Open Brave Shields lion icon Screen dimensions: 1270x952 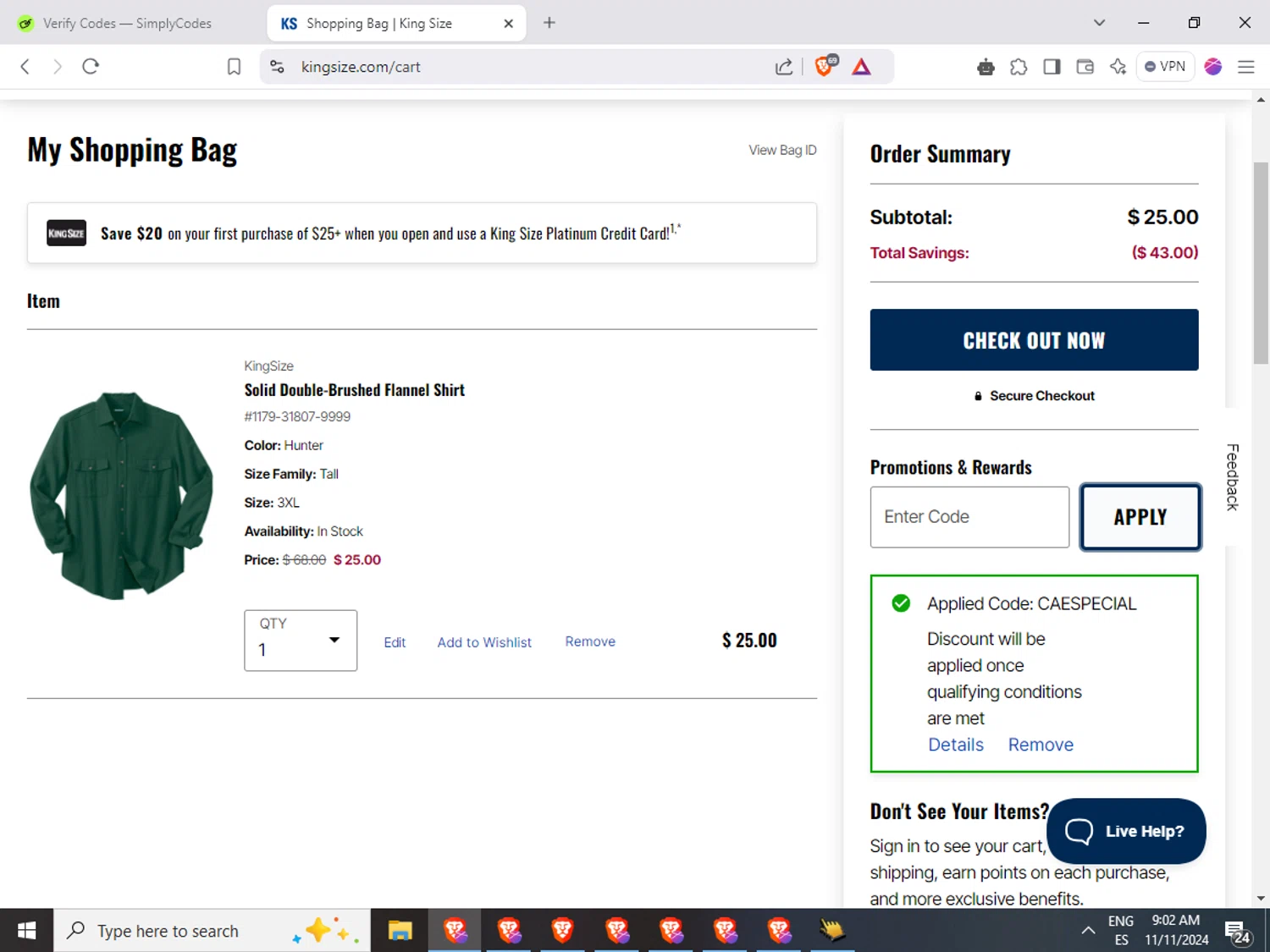825,66
